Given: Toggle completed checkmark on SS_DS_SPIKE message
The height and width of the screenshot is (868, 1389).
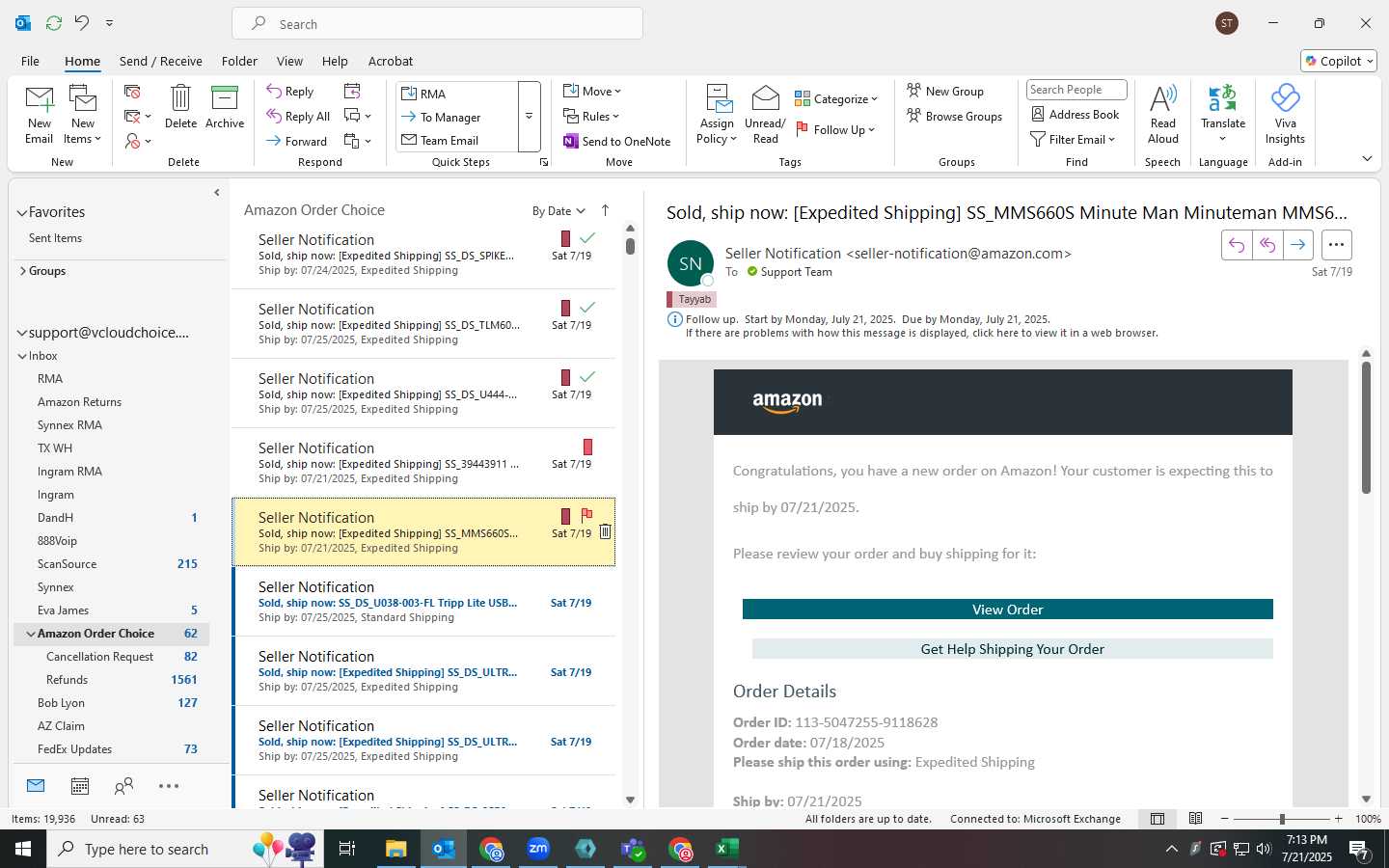Looking at the screenshot, I should click(587, 237).
